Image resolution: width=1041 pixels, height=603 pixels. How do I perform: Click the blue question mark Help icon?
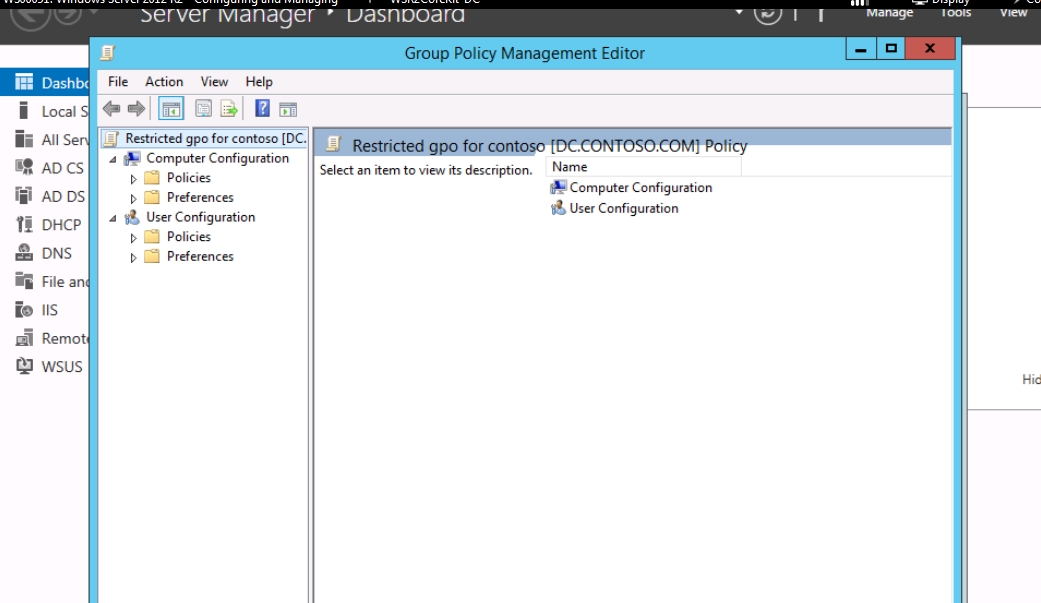(x=262, y=108)
